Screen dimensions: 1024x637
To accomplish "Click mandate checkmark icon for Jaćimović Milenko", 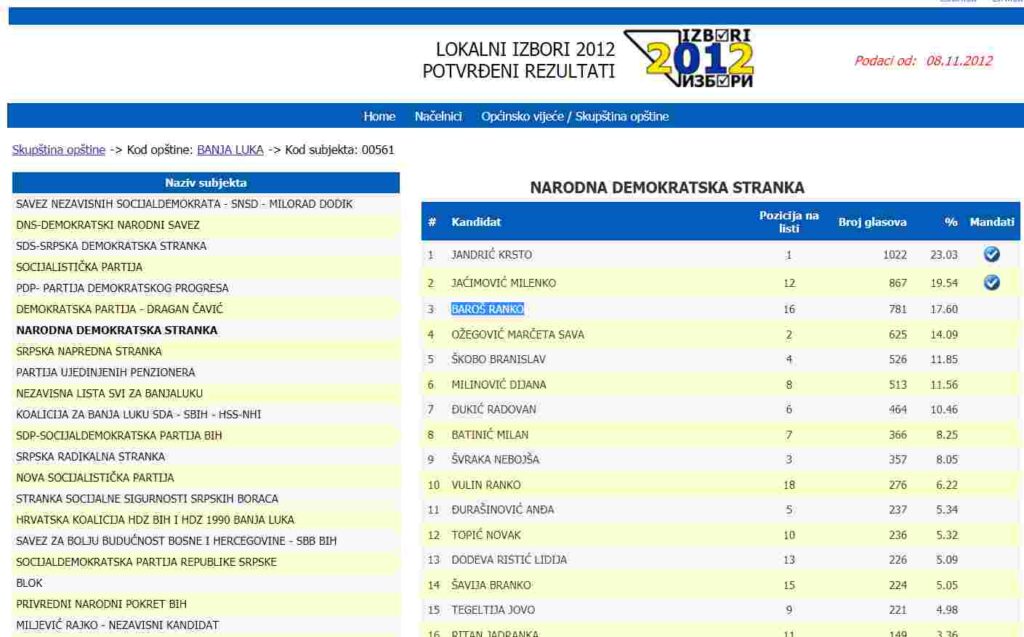I will [x=991, y=283].
